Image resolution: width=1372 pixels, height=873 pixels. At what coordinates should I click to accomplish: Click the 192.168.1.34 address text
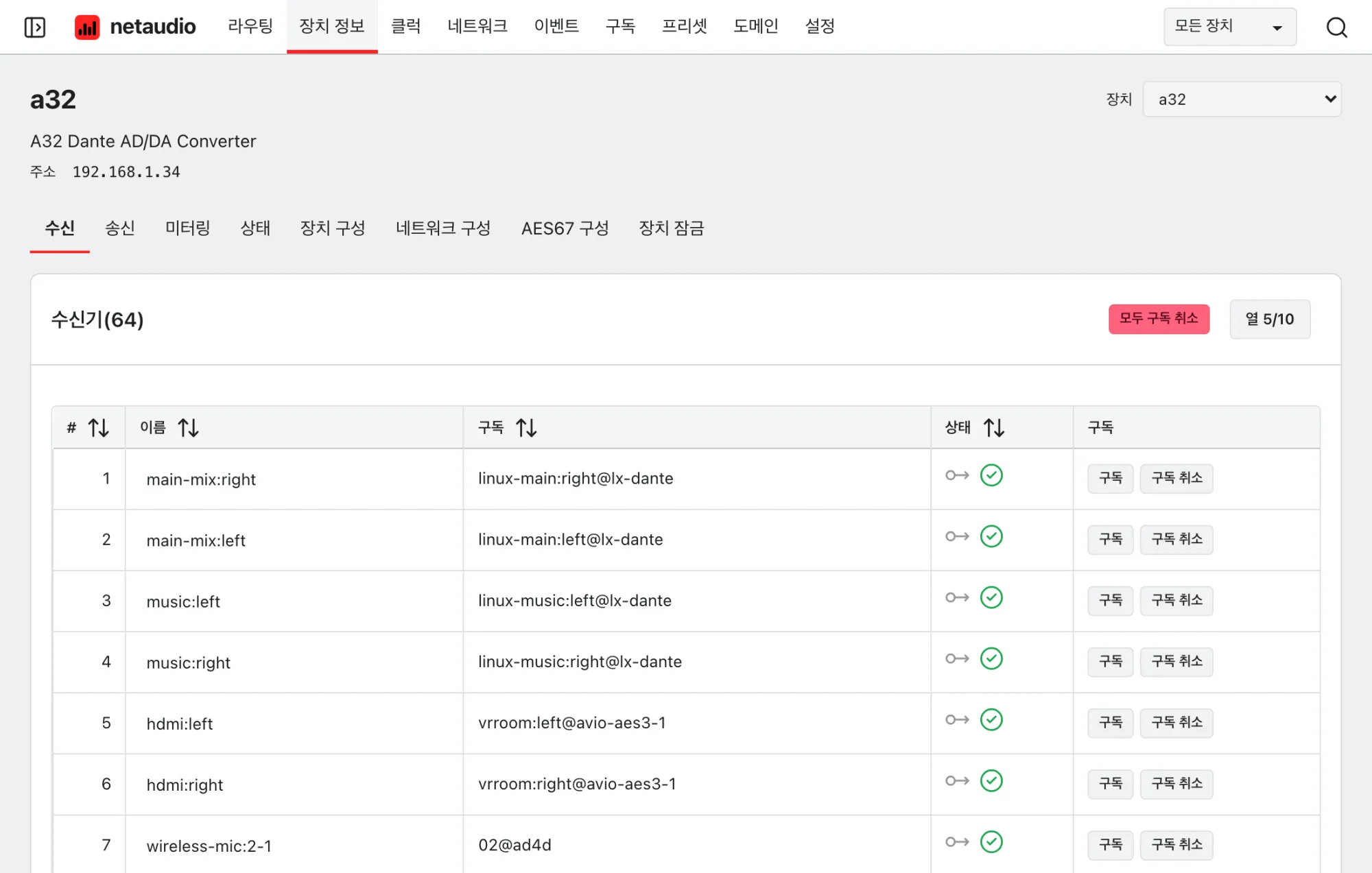(x=126, y=172)
